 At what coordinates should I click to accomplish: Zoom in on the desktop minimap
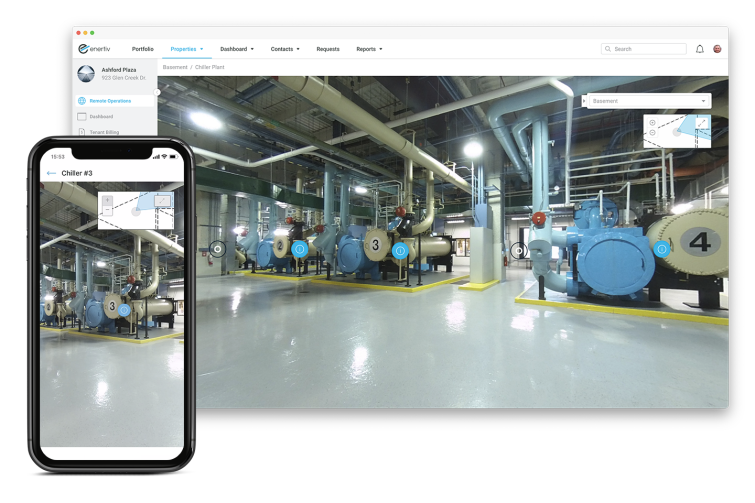coord(652,123)
